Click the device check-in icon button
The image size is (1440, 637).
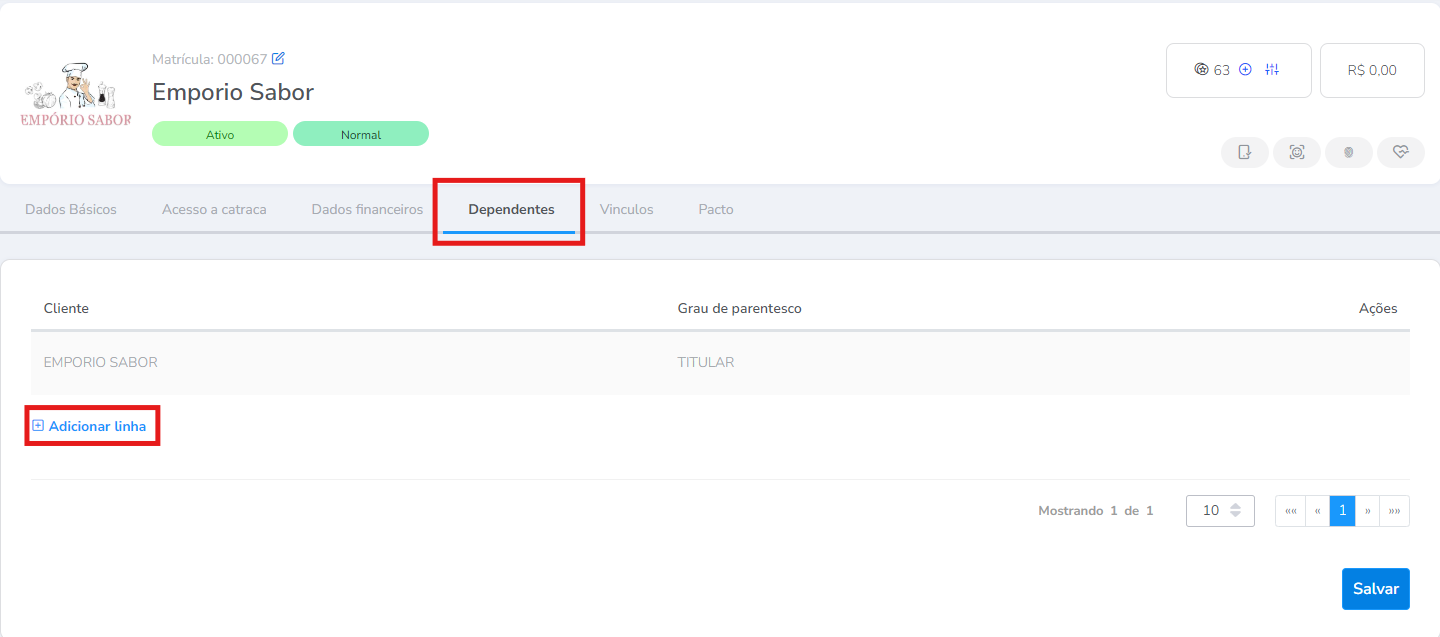click(1245, 152)
